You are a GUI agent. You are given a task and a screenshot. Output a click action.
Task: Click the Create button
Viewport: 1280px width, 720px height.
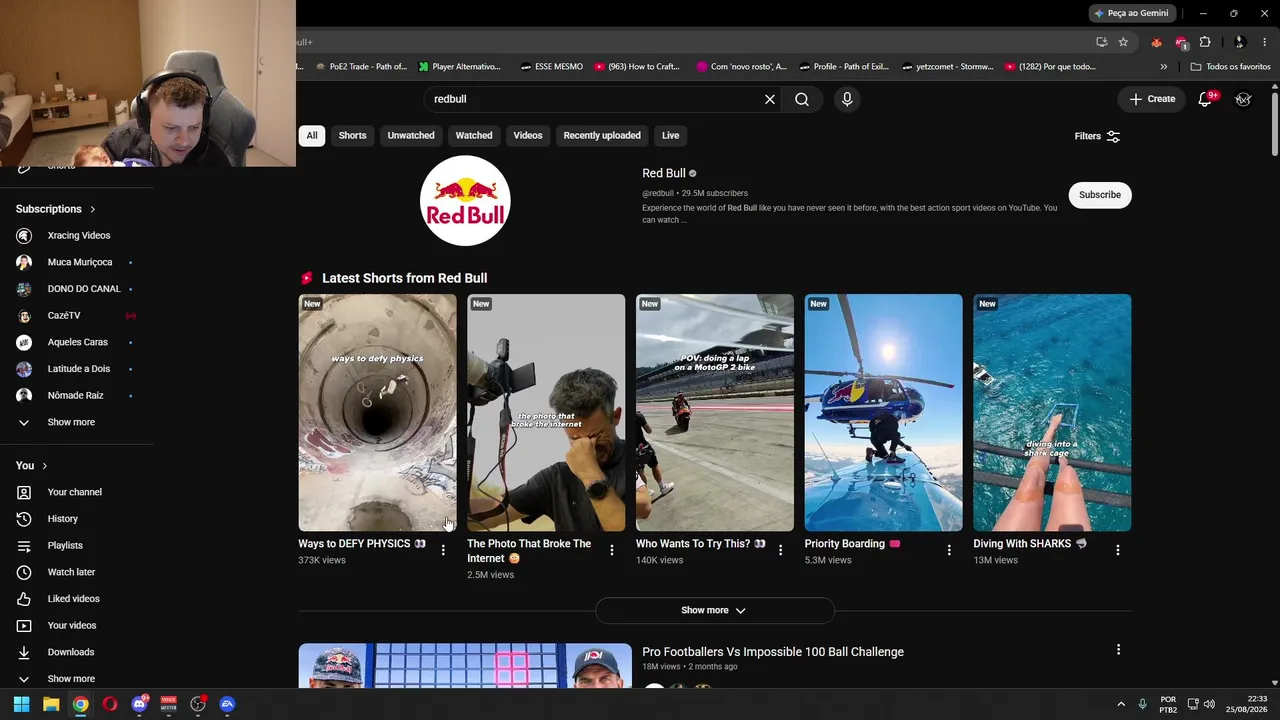pos(1152,99)
